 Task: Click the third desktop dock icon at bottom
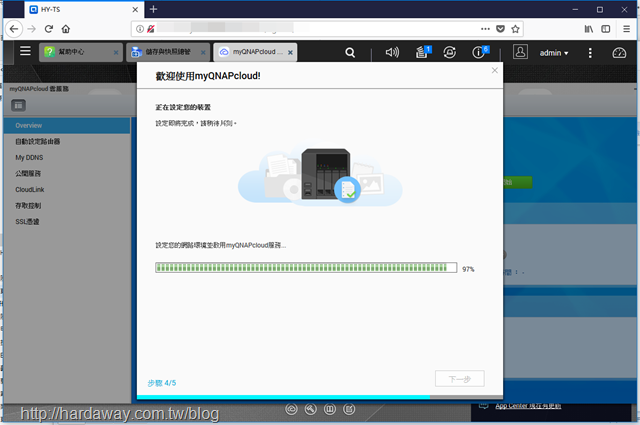[x=330, y=409]
